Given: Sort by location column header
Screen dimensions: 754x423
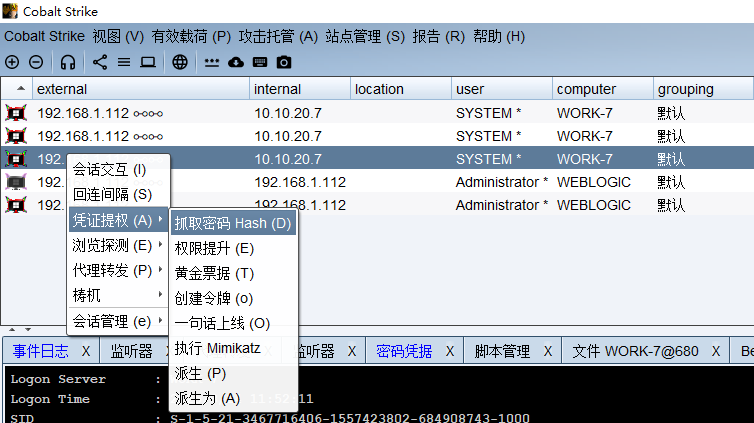Looking at the screenshot, I should (401, 89).
